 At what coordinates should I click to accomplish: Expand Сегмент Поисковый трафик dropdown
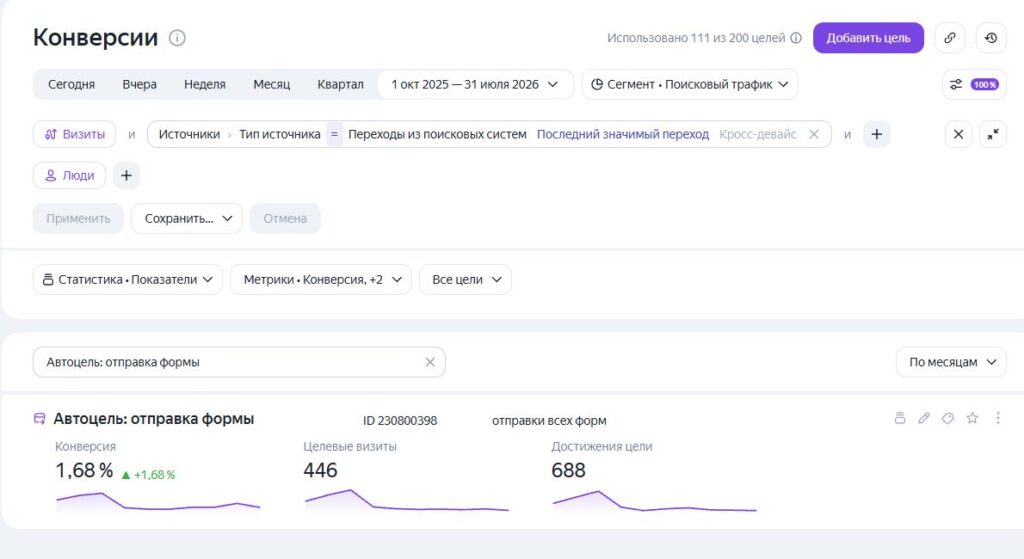(x=690, y=84)
